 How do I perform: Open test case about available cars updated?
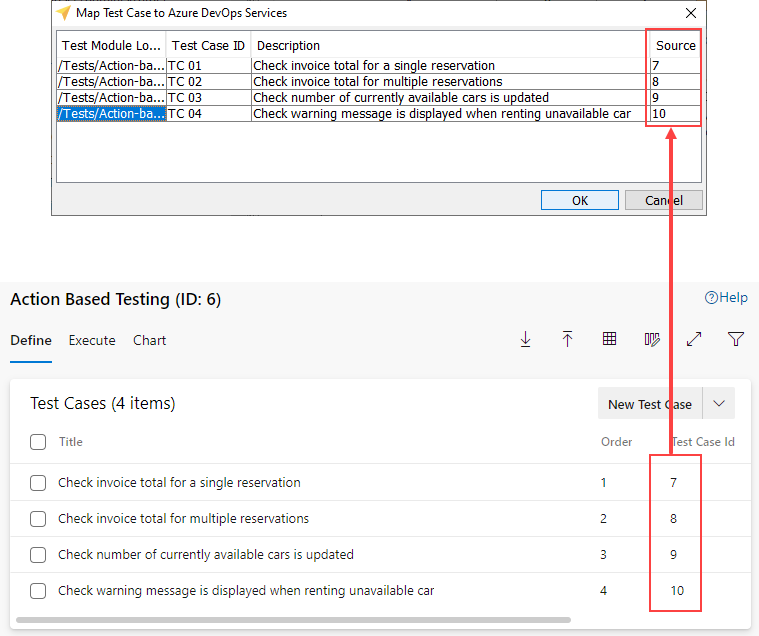206,554
